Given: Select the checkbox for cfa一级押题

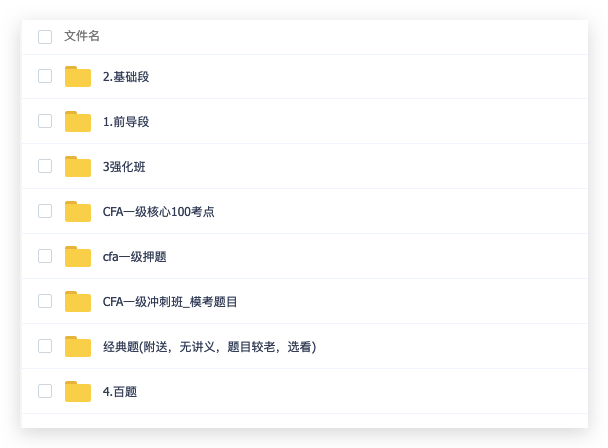Looking at the screenshot, I should 45,256.
